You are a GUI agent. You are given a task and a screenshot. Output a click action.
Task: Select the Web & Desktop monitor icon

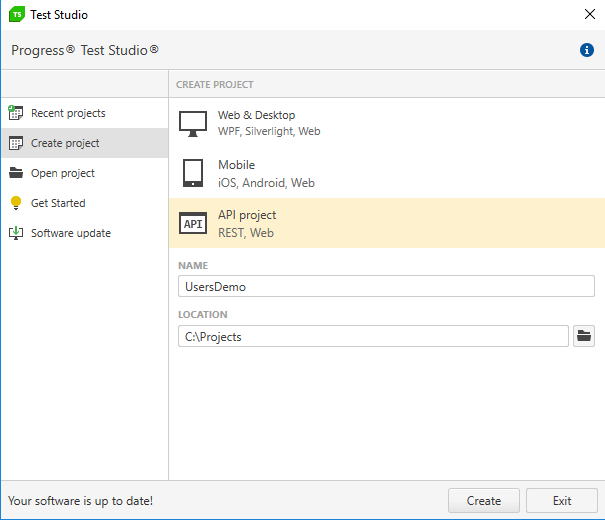[x=193, y=123]
